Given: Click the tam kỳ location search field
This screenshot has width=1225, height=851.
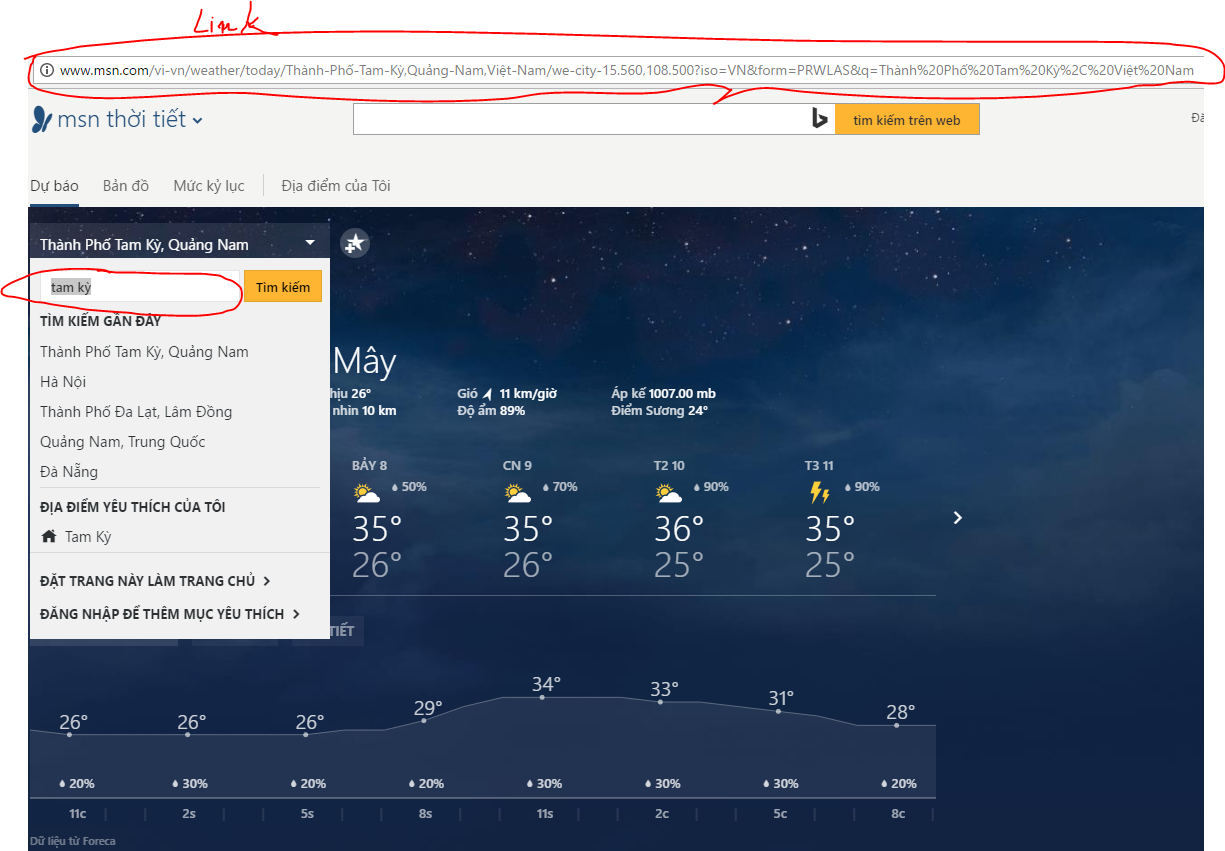Looking at the screenshot, I should tap(140, 287).
